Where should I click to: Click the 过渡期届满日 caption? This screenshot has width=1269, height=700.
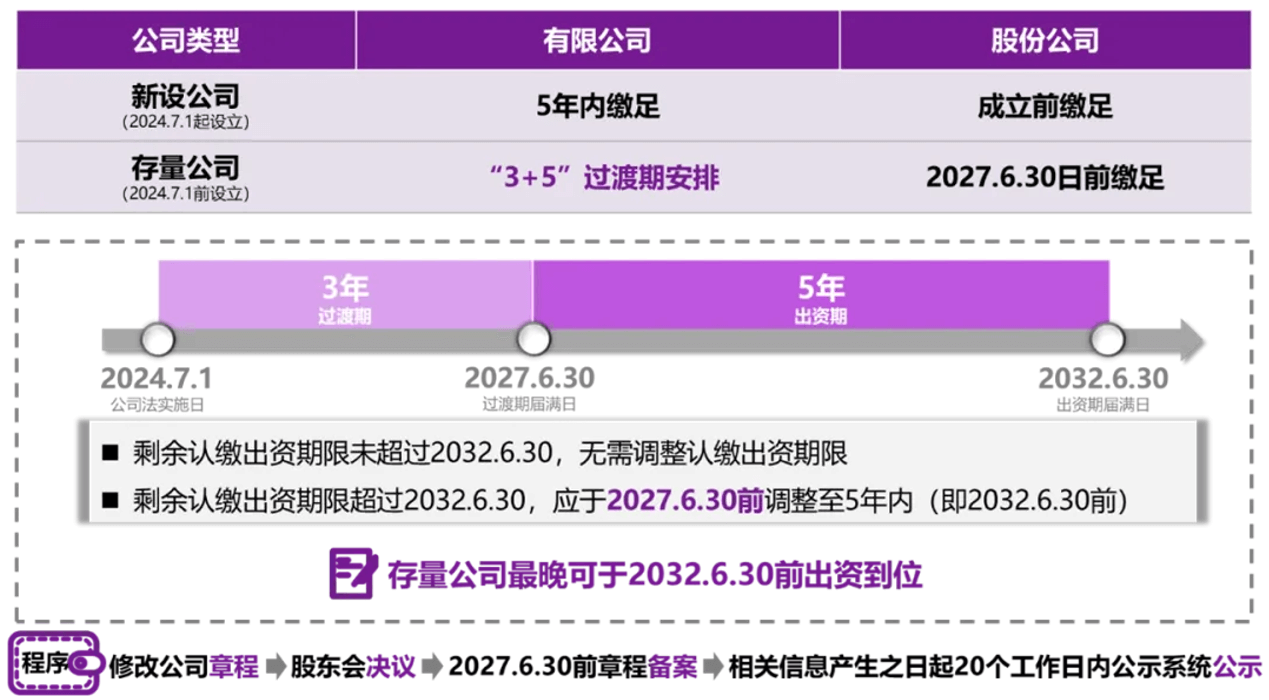pyautogui.click(x=529, y=405)
